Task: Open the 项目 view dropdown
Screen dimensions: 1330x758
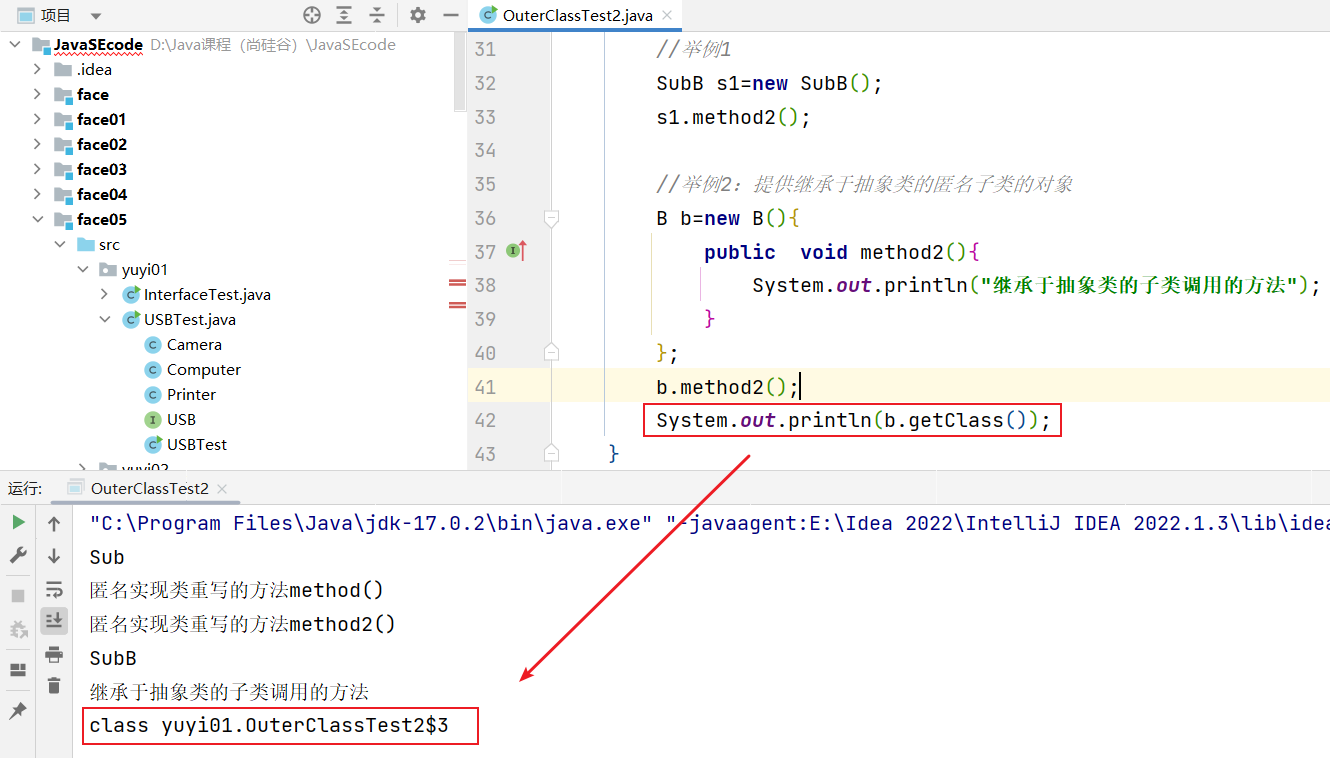Action: 96,16
